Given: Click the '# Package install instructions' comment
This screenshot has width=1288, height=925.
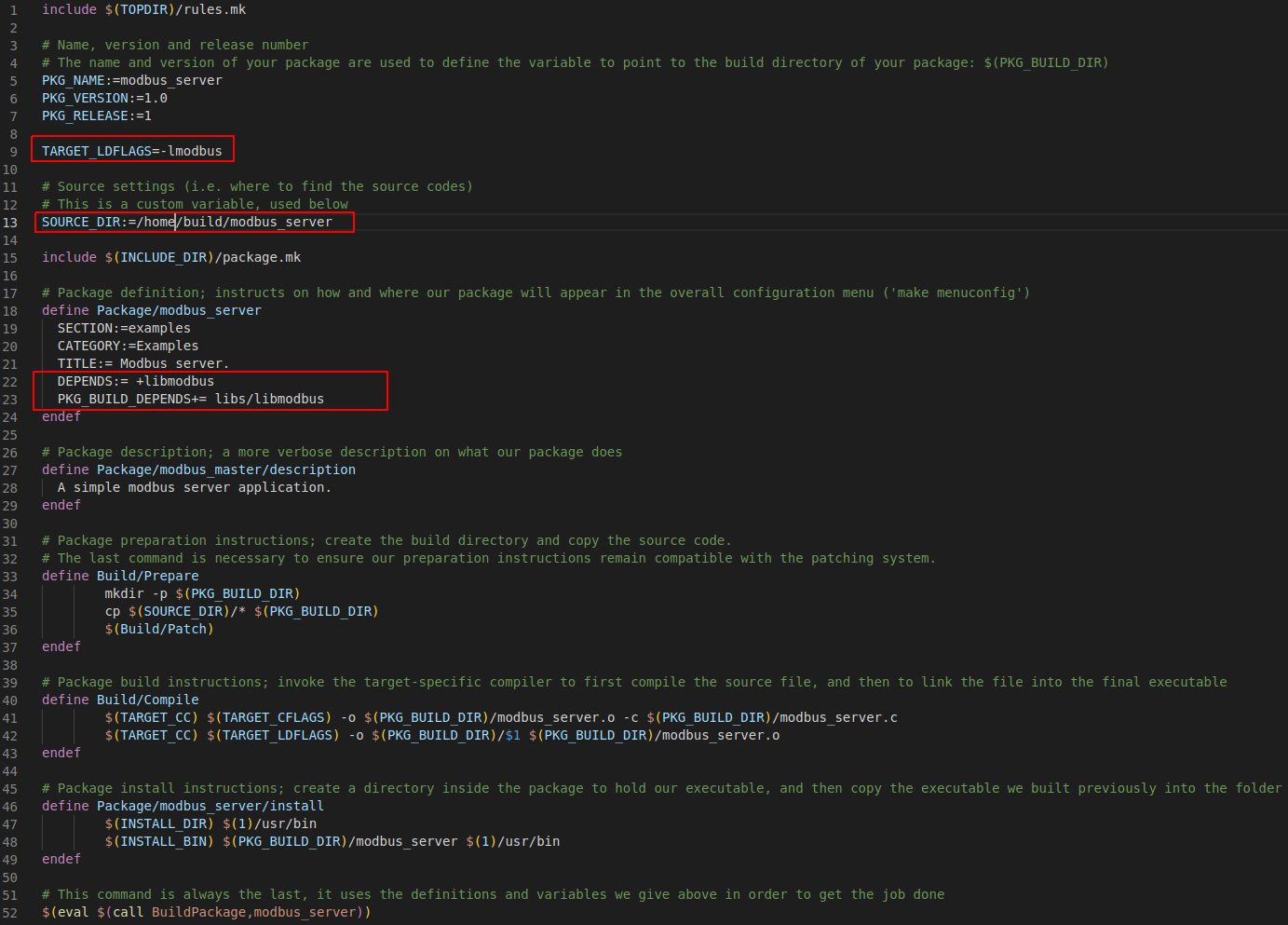Looking at the screenshot, I should [662, 788].
